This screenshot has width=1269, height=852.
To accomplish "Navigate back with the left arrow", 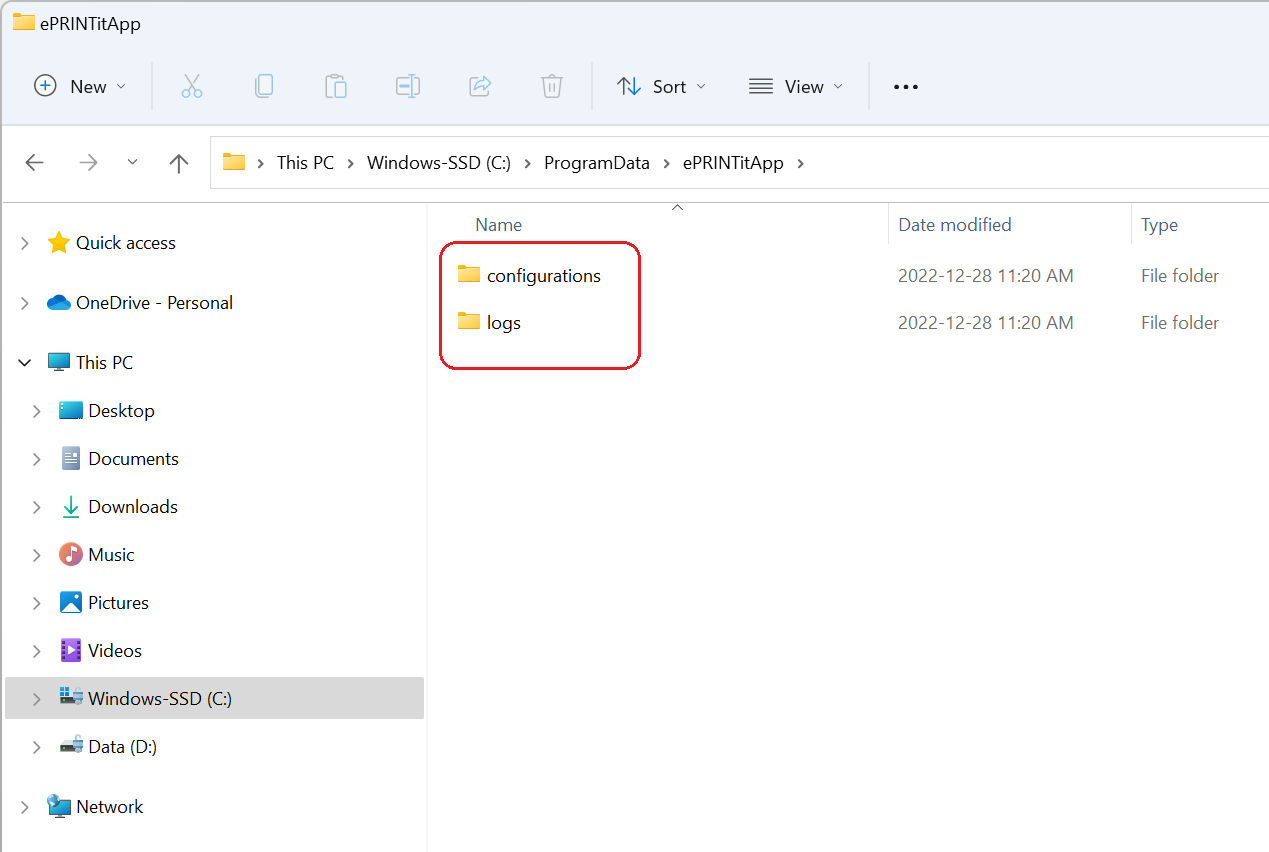I will pyautogui.click(x=35, y=163).
